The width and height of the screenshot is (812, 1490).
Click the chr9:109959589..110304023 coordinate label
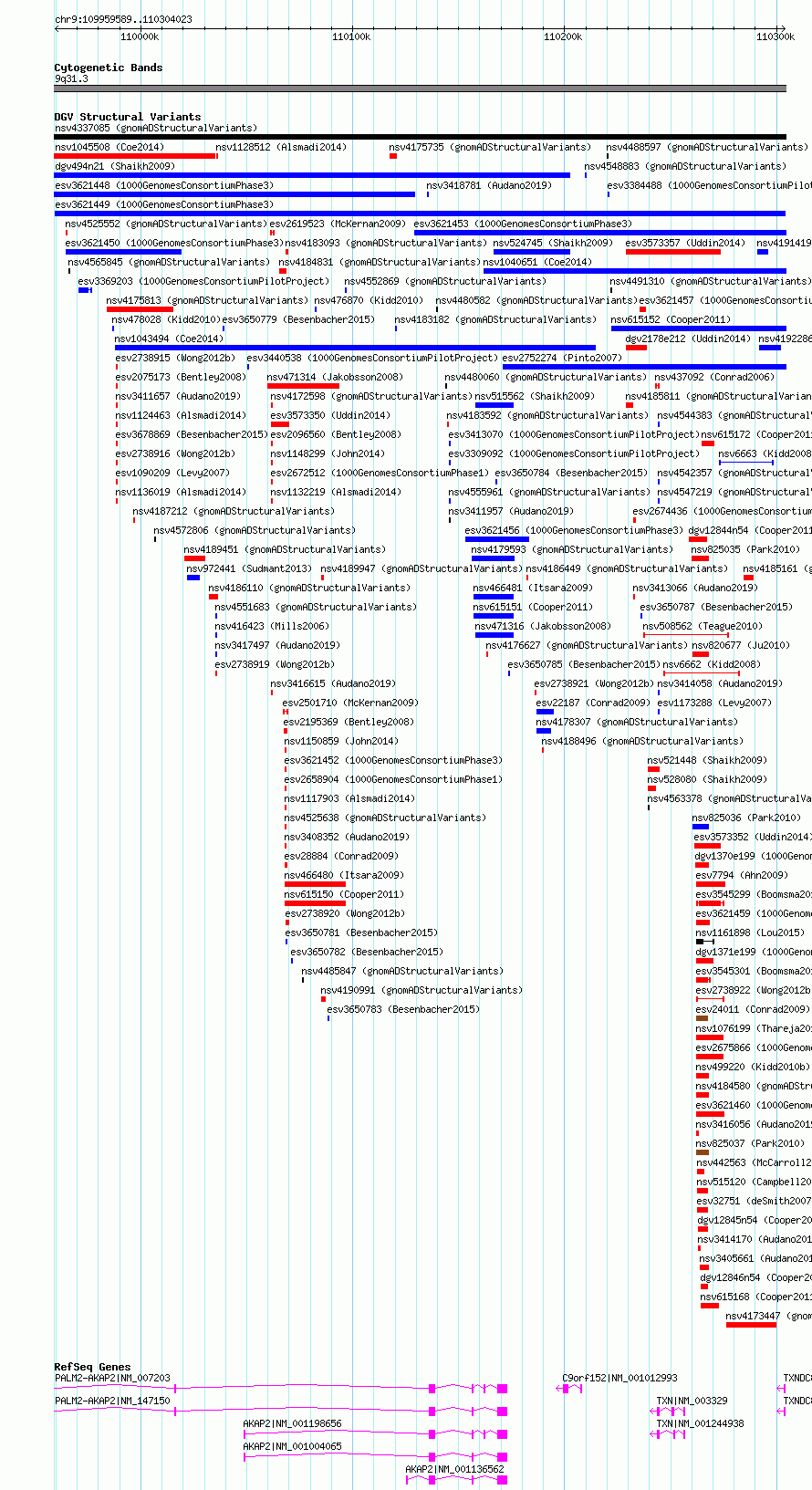click(123, 19)
